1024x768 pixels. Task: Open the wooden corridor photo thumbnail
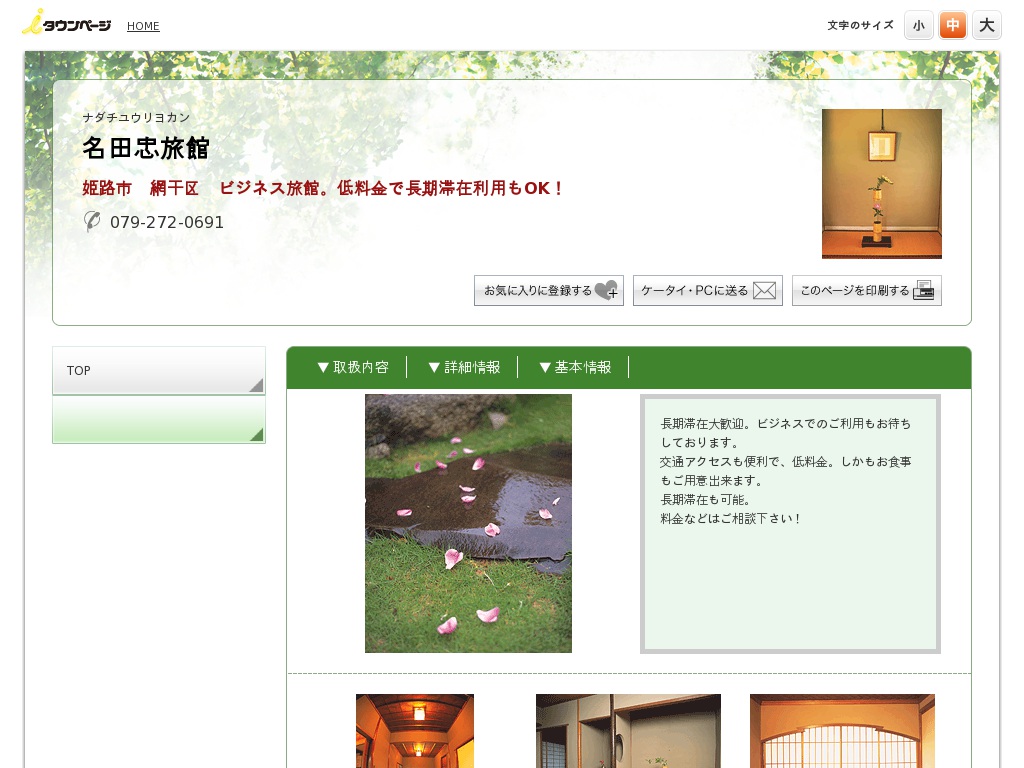point(415,731)
